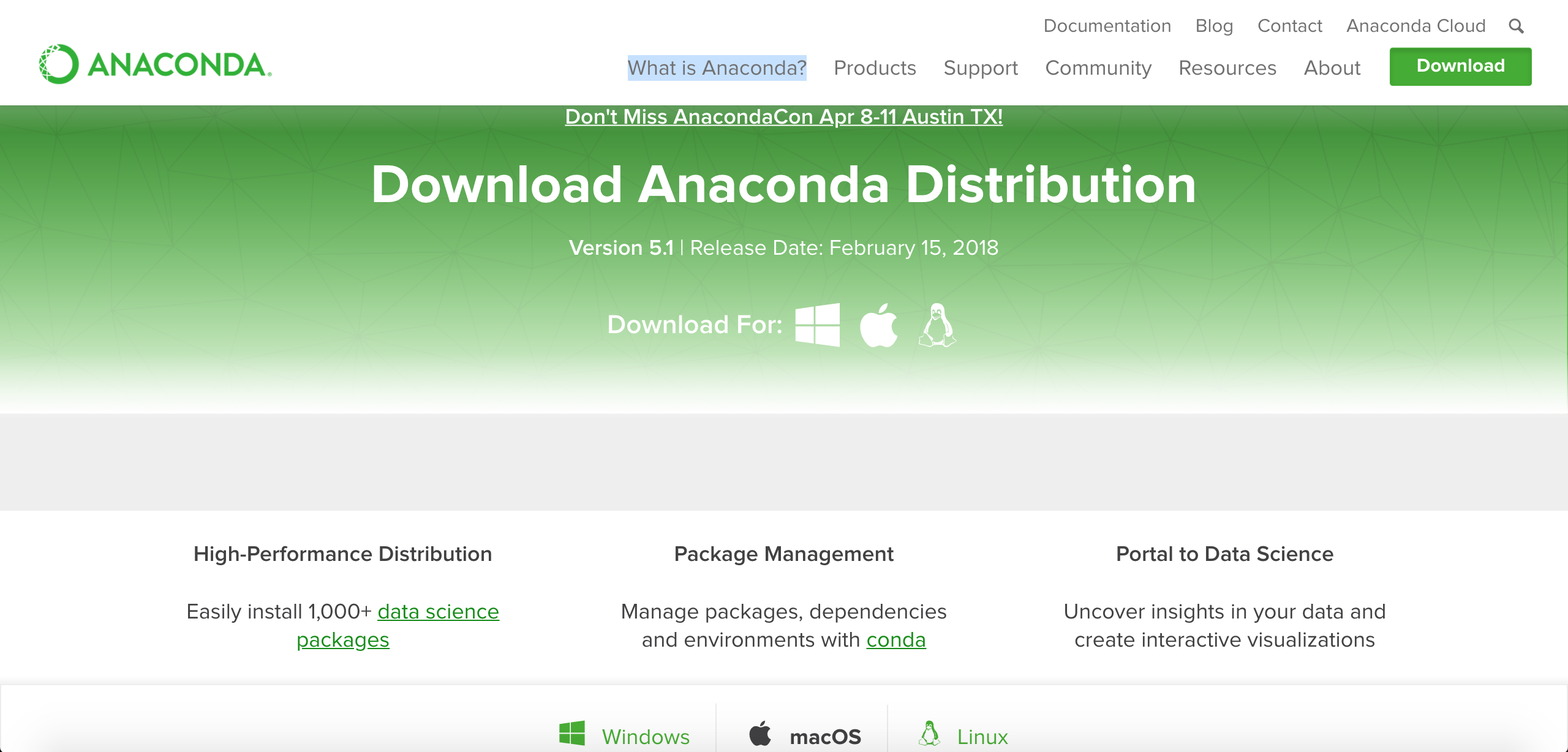Open the data science packages link
Screen dimensions: 1568x752
(398, 625)
